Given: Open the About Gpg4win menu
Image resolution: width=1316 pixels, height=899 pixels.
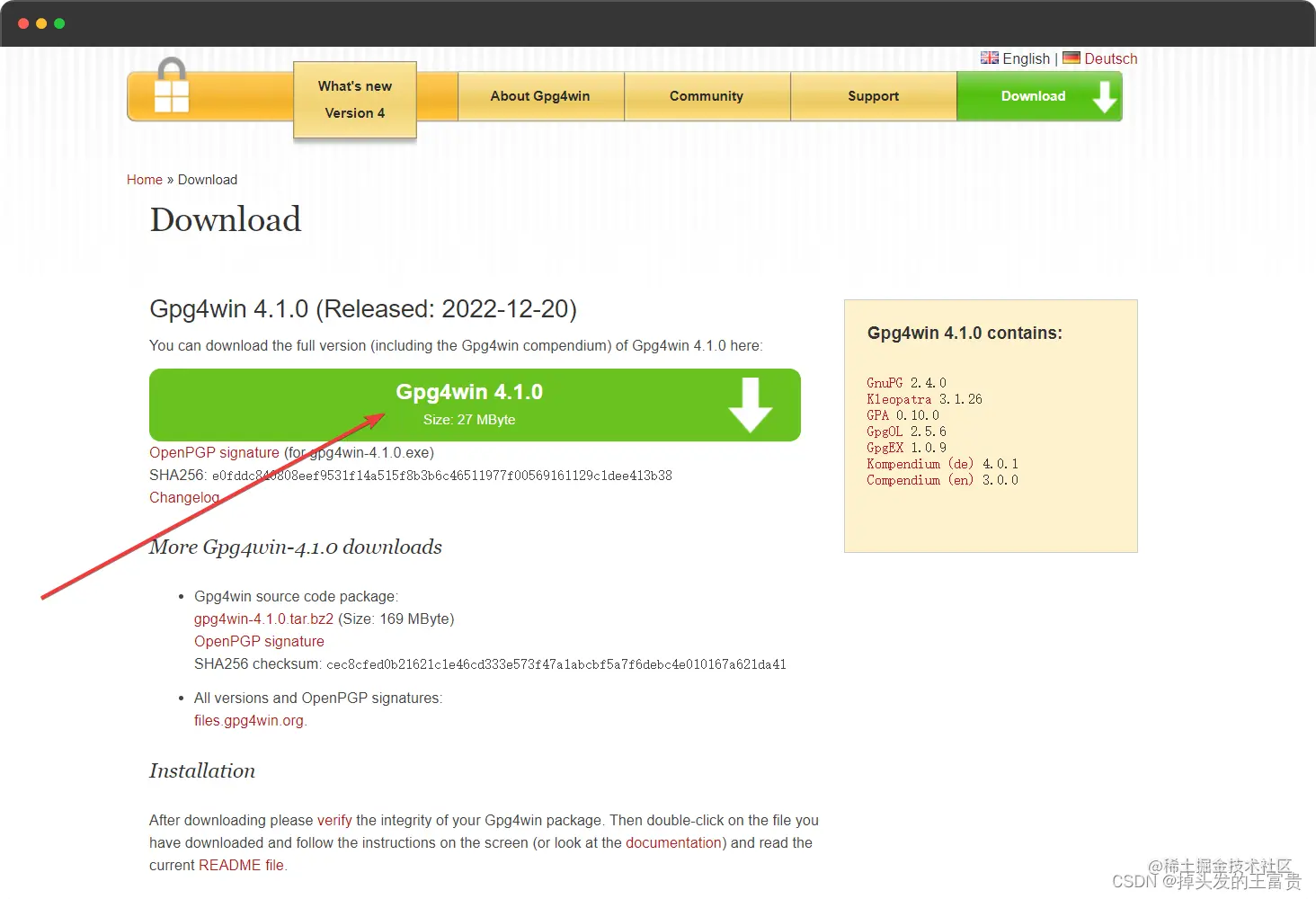Looking at the screenshot, I should (541, 96).
